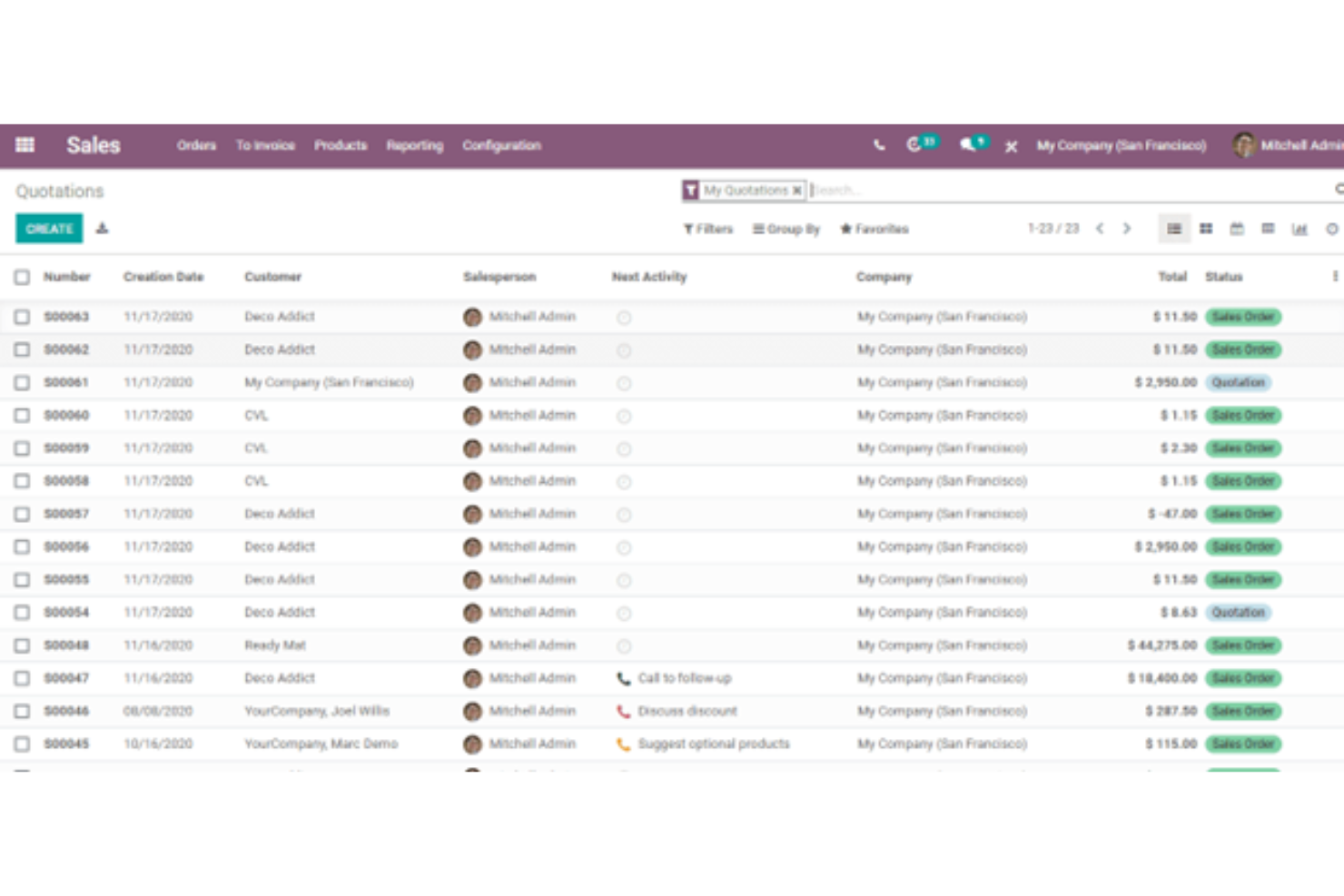Open quotation S00061 from Deco Addict list
Image resolution: width=1344 pixels, height=896 pixels.
pyautogui.click(x=66, y=382)
